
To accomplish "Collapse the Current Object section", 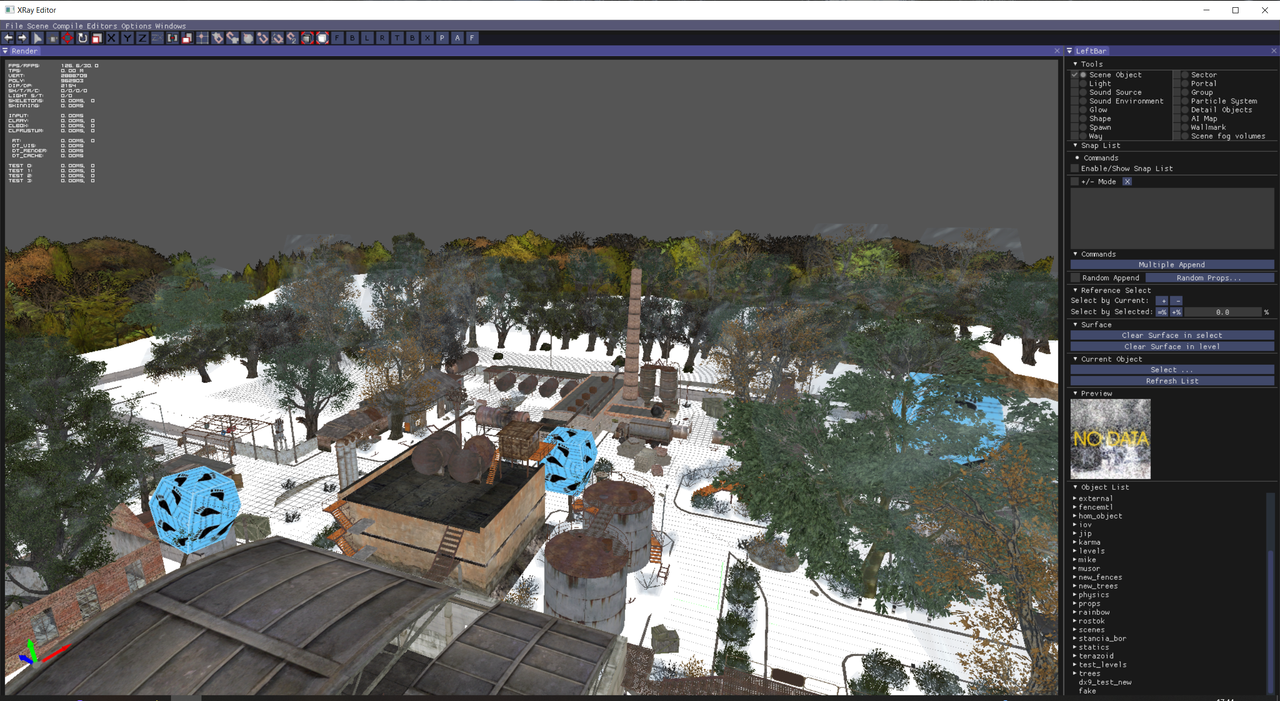I will tap(1076, 359).
